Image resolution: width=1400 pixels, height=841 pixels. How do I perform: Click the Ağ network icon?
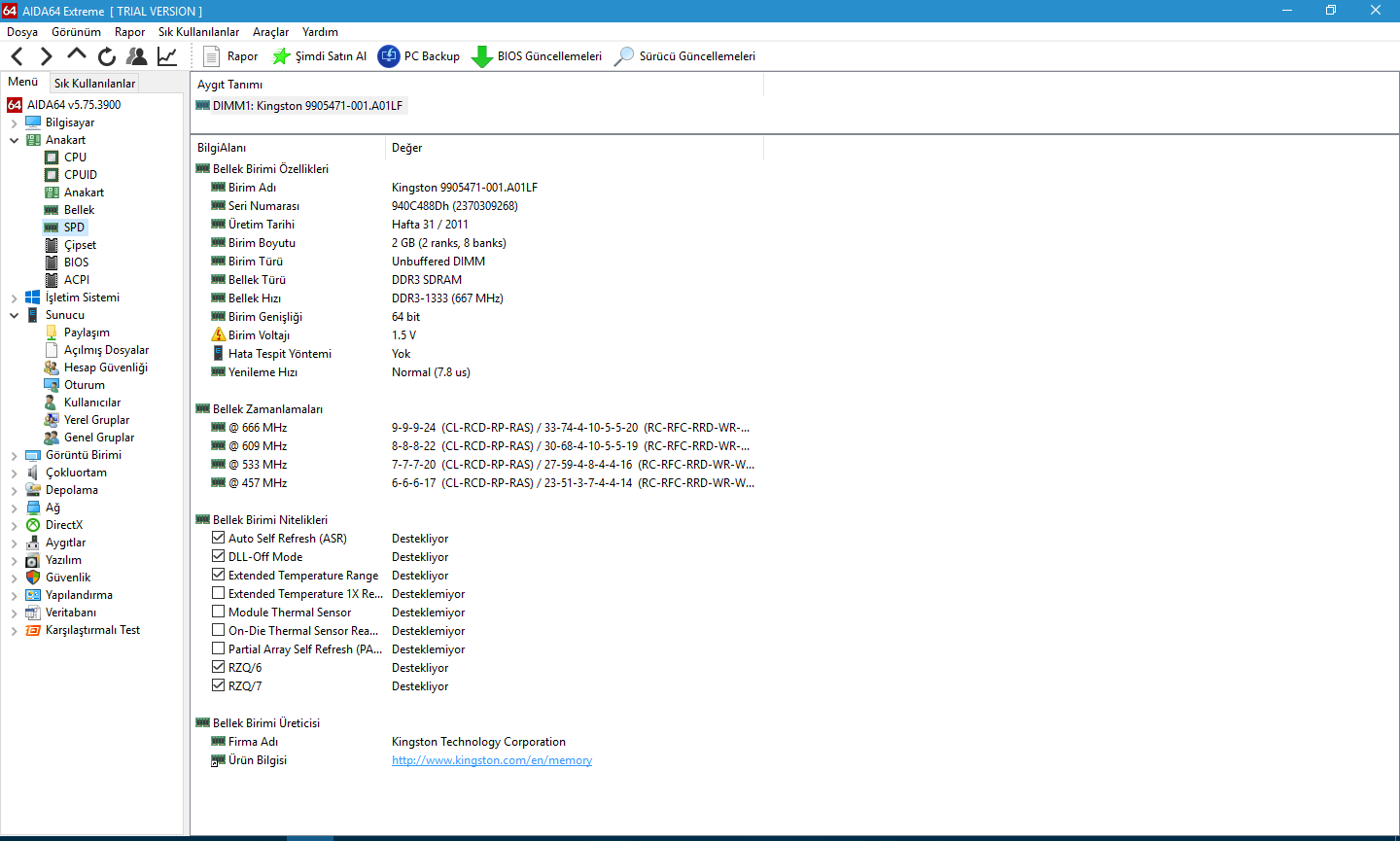(33, 508)
